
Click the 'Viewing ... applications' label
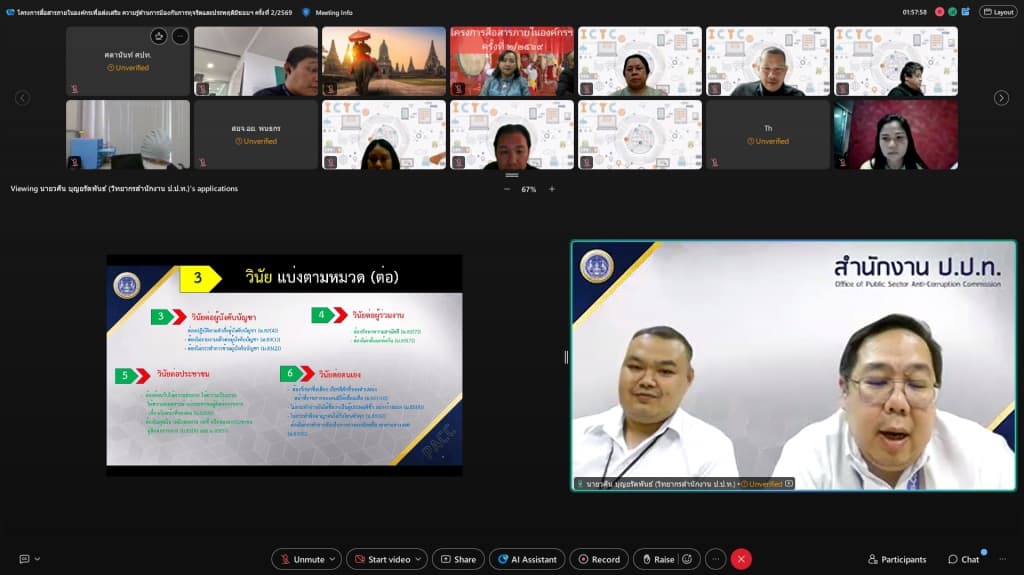click(124, 189)
